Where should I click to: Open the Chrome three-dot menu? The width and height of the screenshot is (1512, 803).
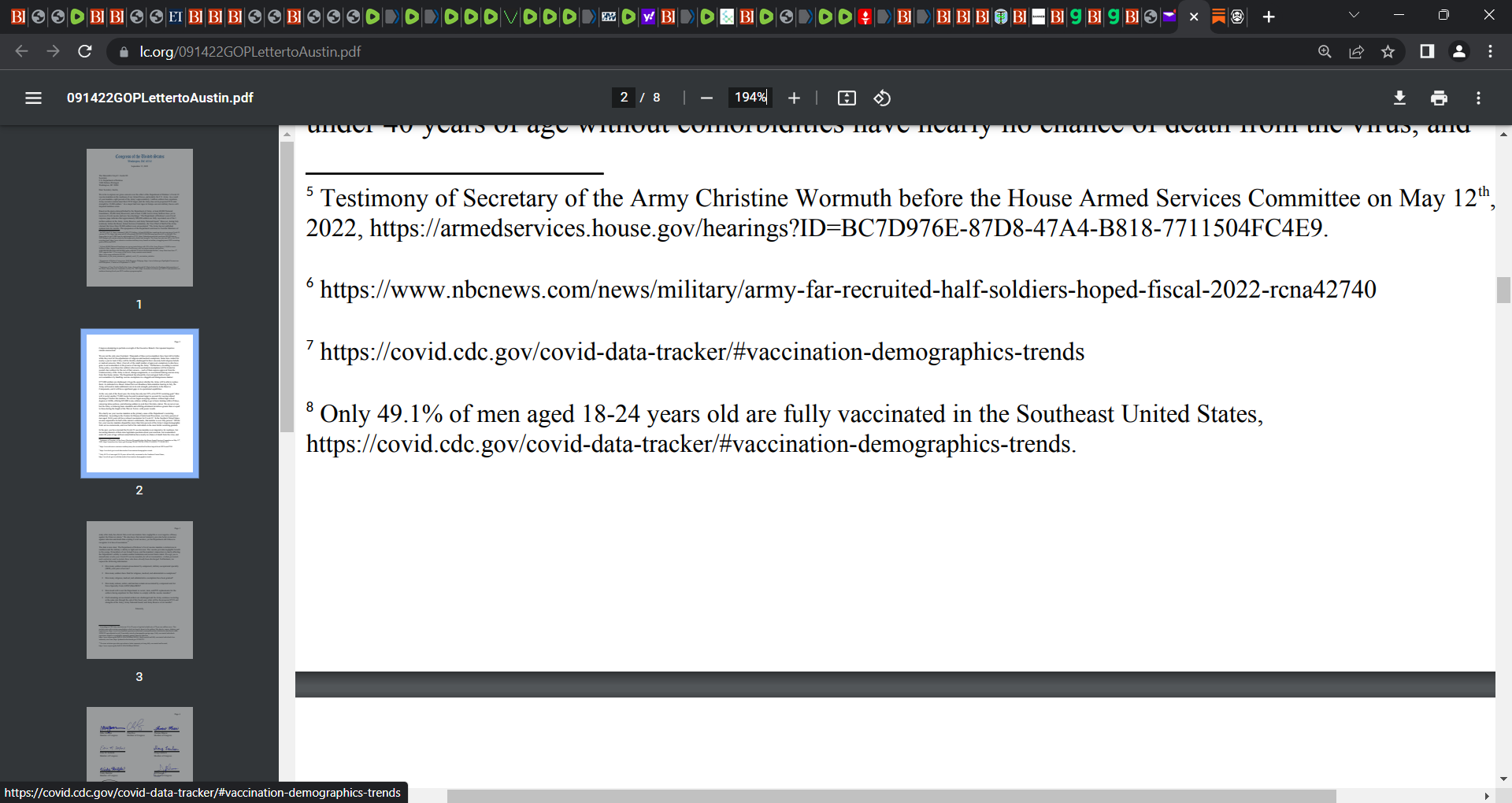point(1490,51)
